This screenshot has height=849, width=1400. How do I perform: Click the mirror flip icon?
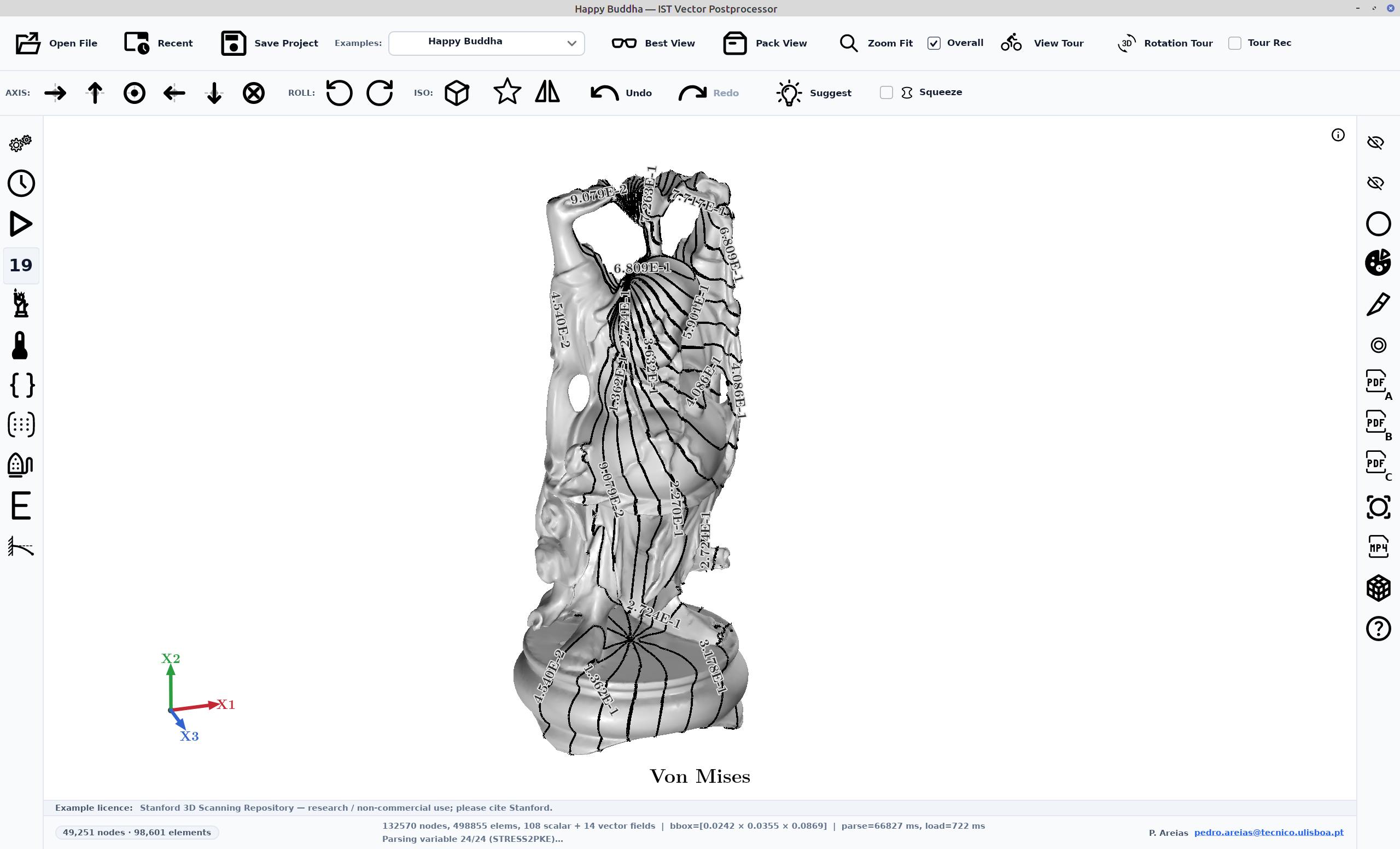[547, 91]
